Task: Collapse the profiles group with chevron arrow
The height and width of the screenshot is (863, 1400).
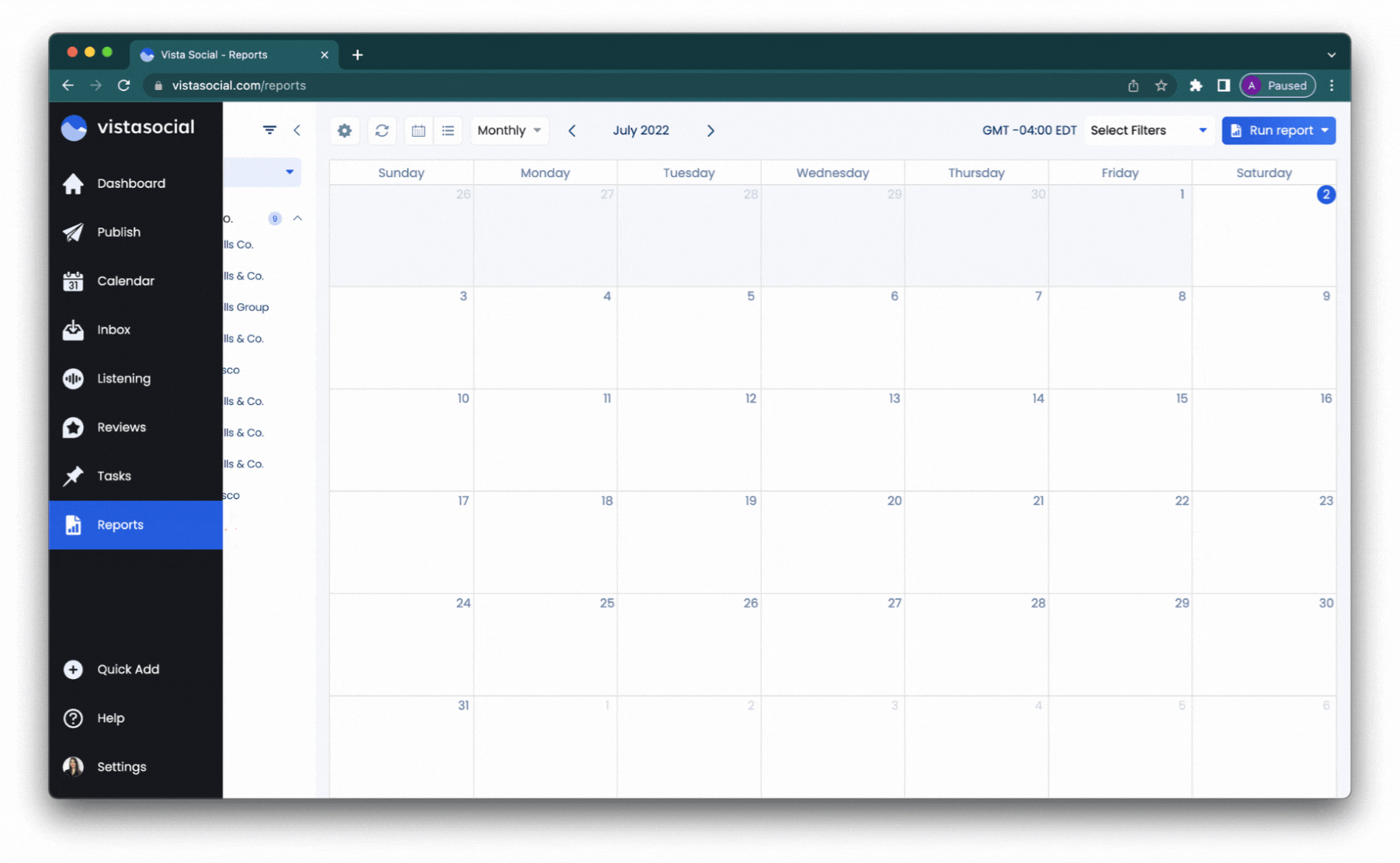Action: [x=297, y=218]
